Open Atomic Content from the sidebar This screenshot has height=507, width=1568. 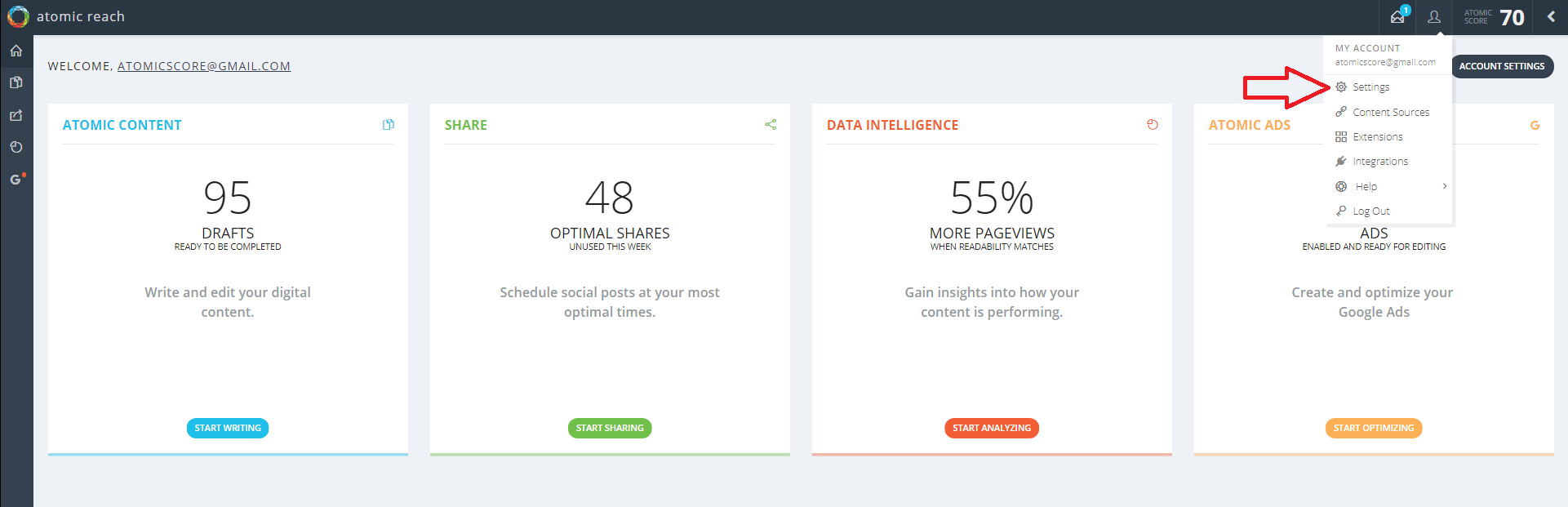[16, 82]
